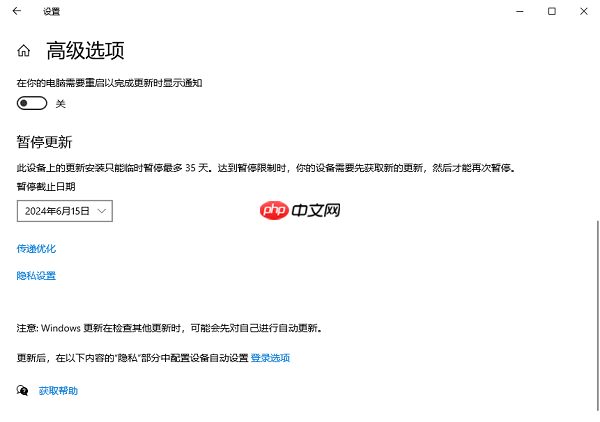Screen dimensions: 600x422
Task: Open the 传递优化 link
Action: pyautogui.click(x=36, y=247)
